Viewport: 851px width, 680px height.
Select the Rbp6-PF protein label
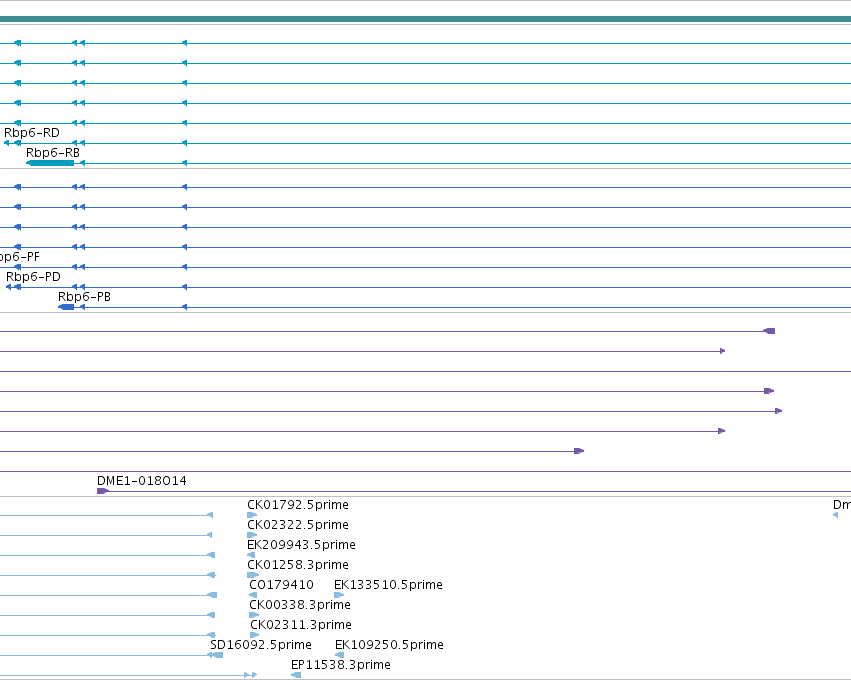coord(20,257)
